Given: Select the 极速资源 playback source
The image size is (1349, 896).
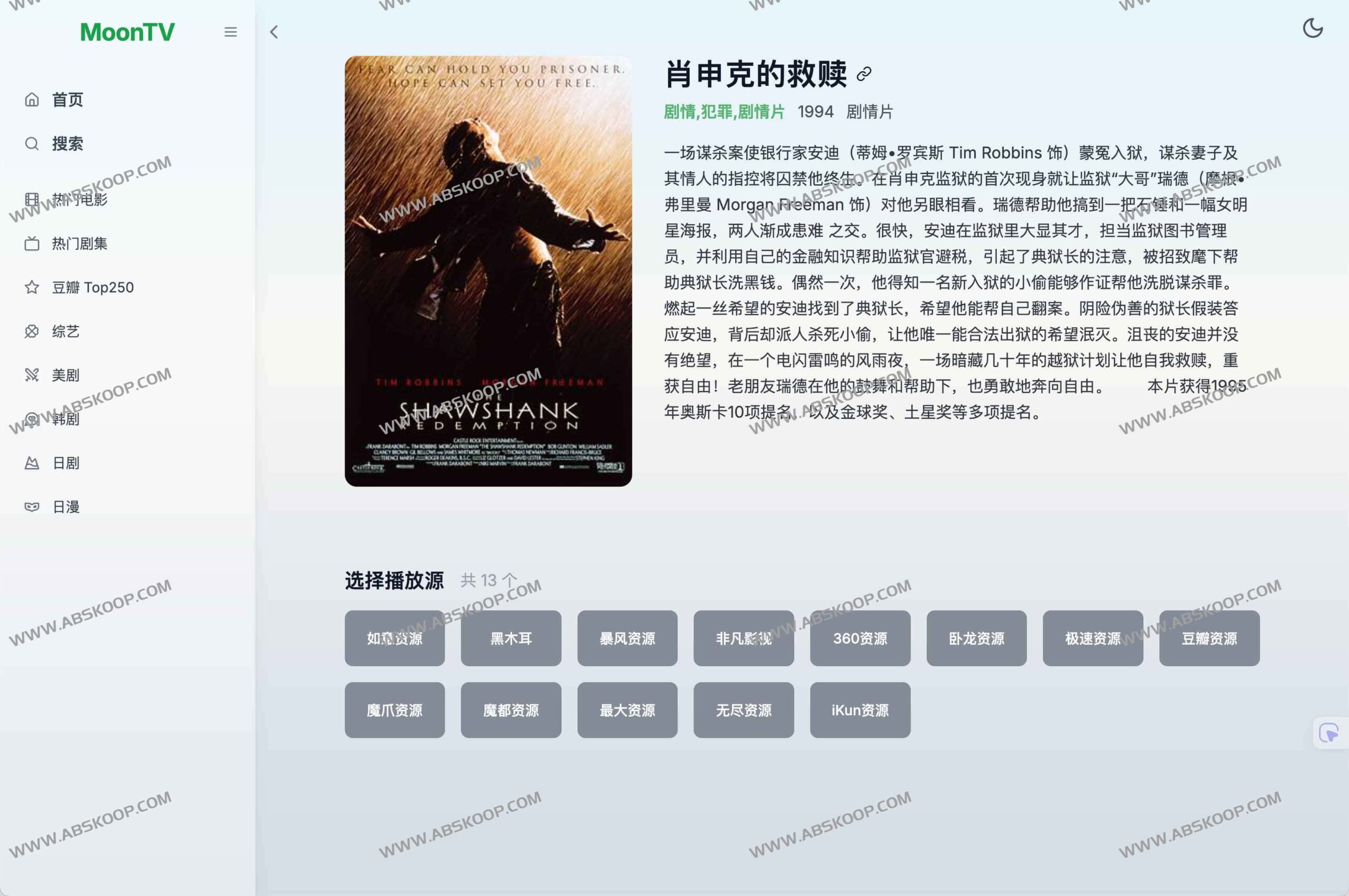Looking at the screenshot, I should (1093, 638).
